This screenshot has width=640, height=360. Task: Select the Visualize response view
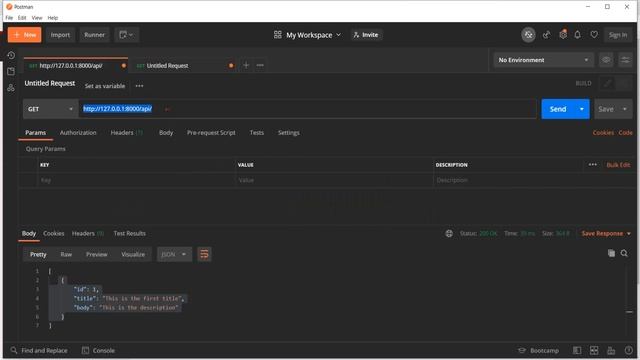pyautogui.click(x=133, y=254)
